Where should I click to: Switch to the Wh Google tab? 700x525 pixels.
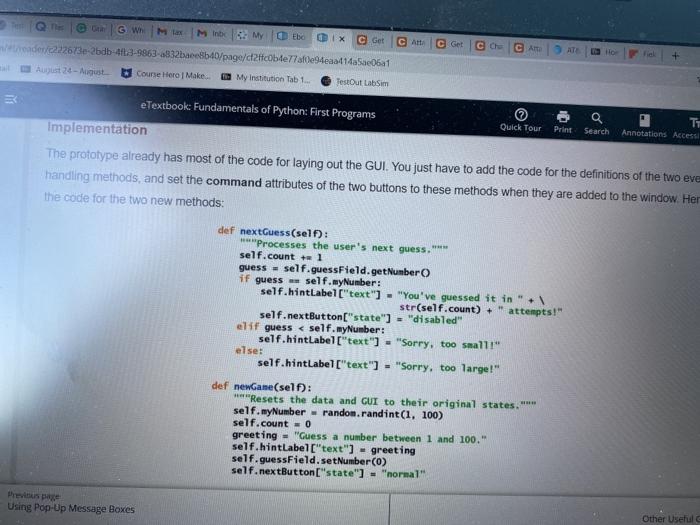pyautogui.click(x=132, y=30)
